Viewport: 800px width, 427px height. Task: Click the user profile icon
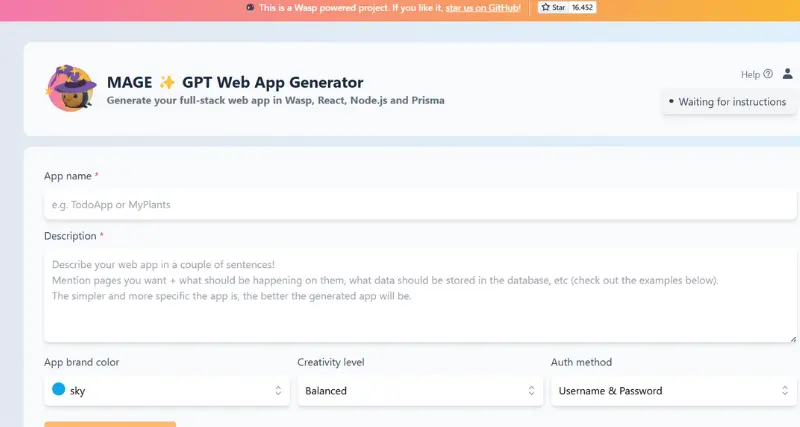pos(787,74)
